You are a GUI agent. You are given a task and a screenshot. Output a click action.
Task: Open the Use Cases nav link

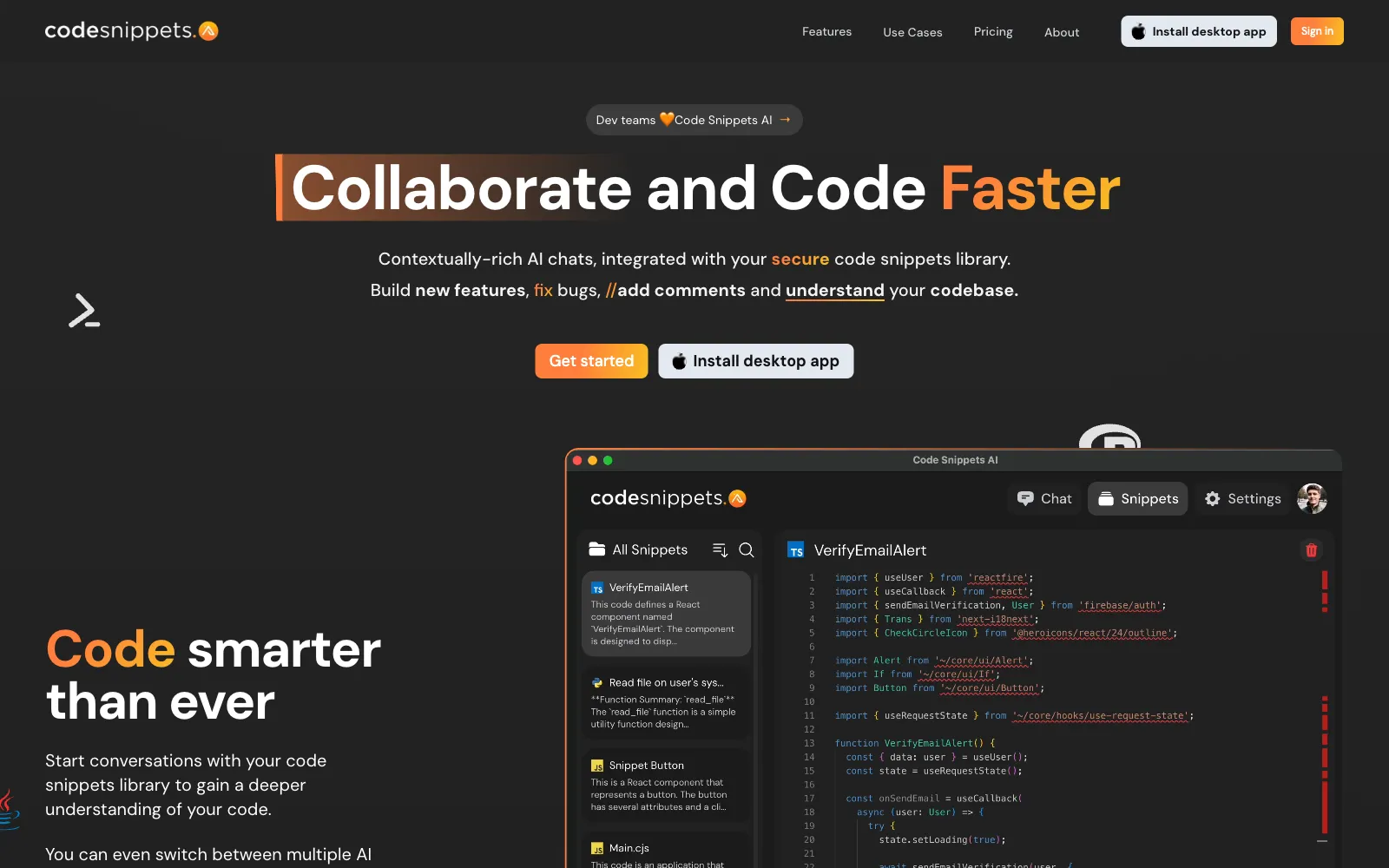[912, 32]
